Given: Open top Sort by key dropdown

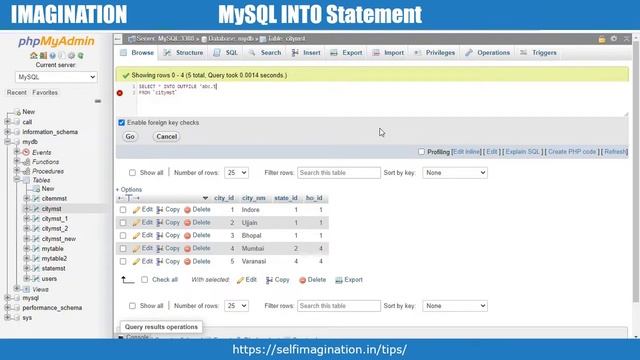Looking at the screenshot, I should (x=455, y=173).
